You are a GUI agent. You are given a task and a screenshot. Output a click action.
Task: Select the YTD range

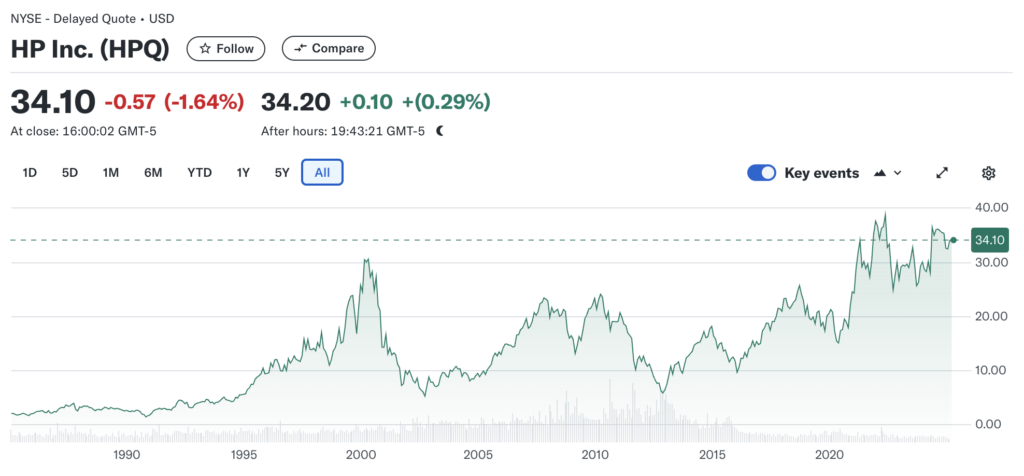coord(199,172)
